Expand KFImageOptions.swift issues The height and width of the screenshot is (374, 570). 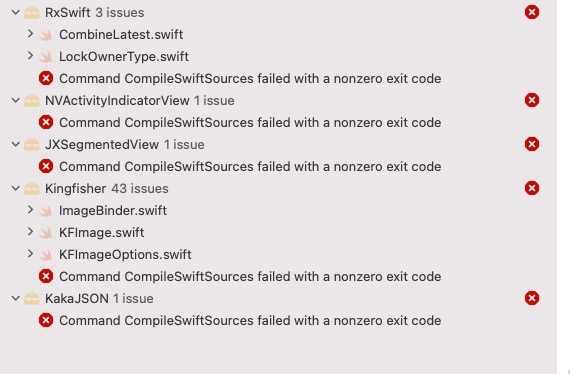click(x=31, y=254)
